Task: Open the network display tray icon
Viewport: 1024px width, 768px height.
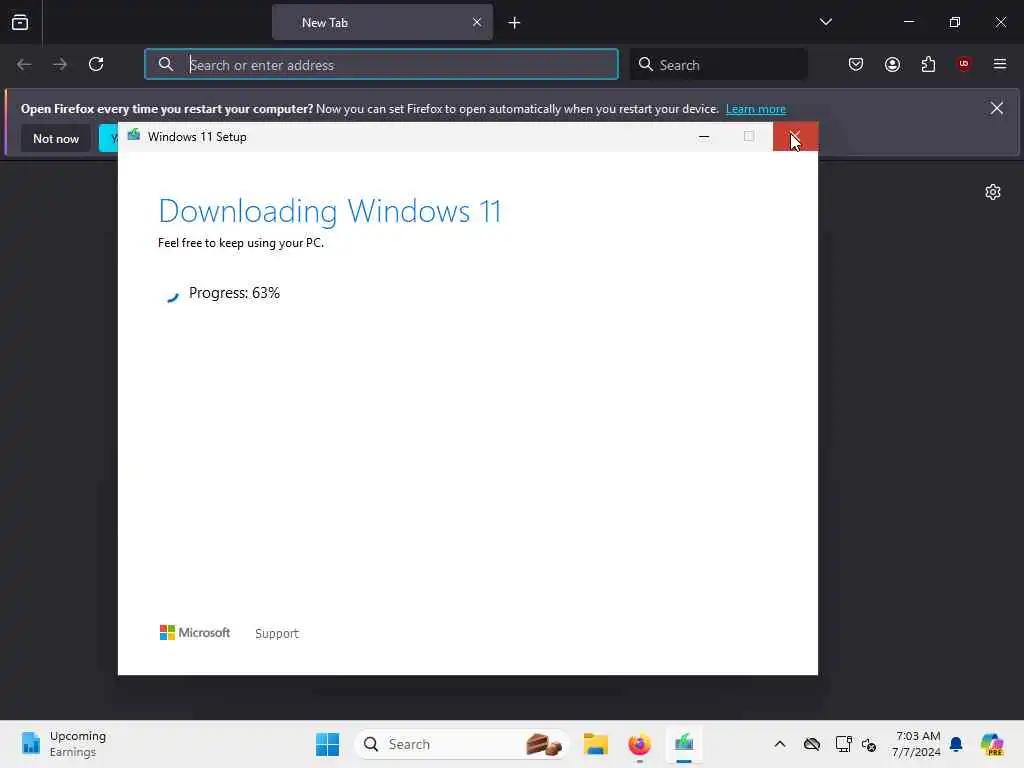Action: 843,744
